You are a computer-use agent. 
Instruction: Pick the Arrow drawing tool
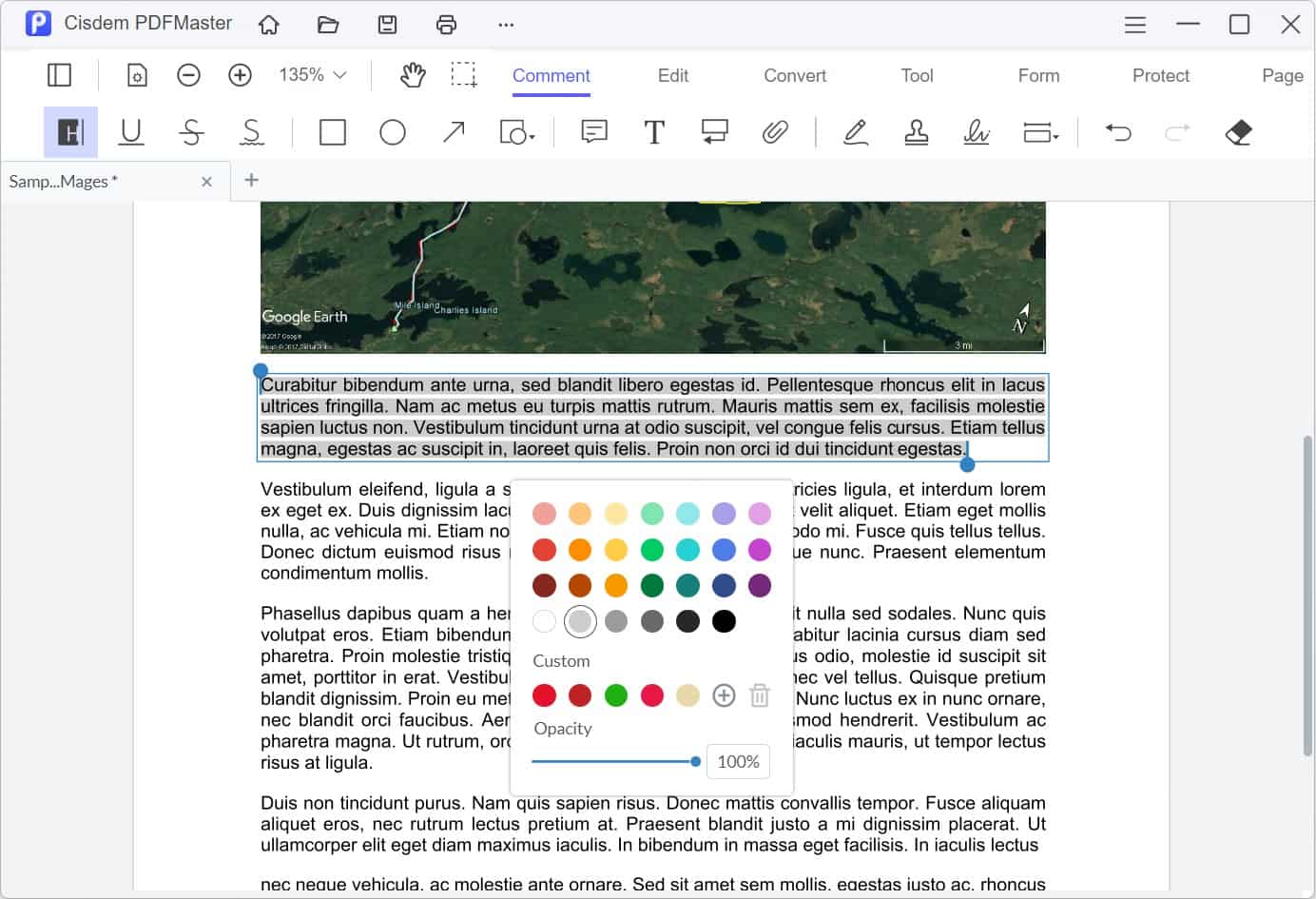[x=454, y=132]
